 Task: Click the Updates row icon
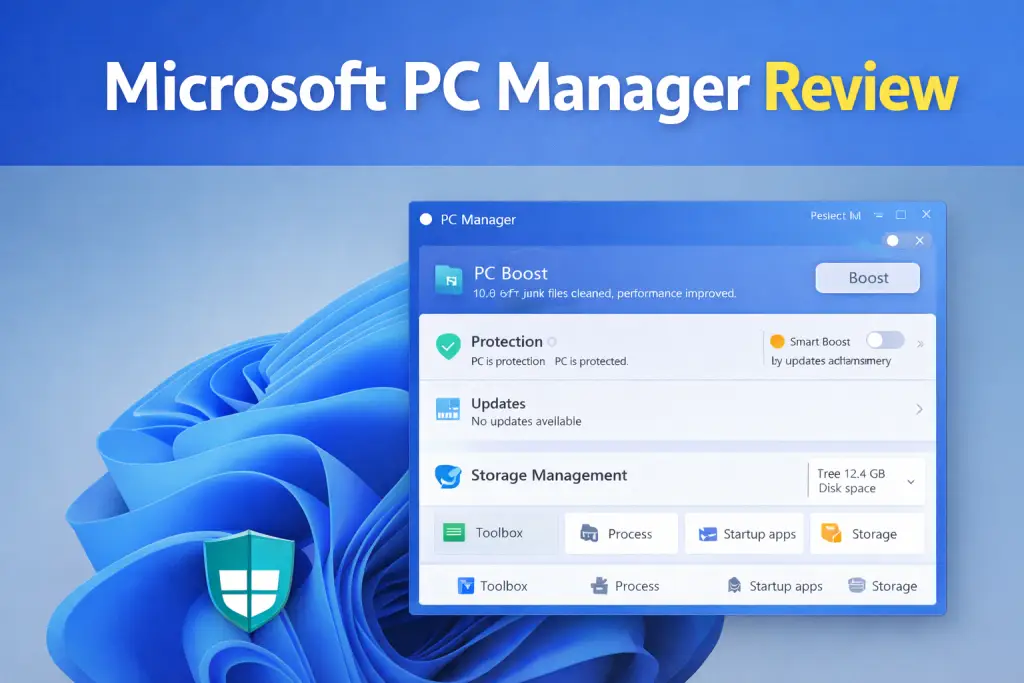(447, 409)
